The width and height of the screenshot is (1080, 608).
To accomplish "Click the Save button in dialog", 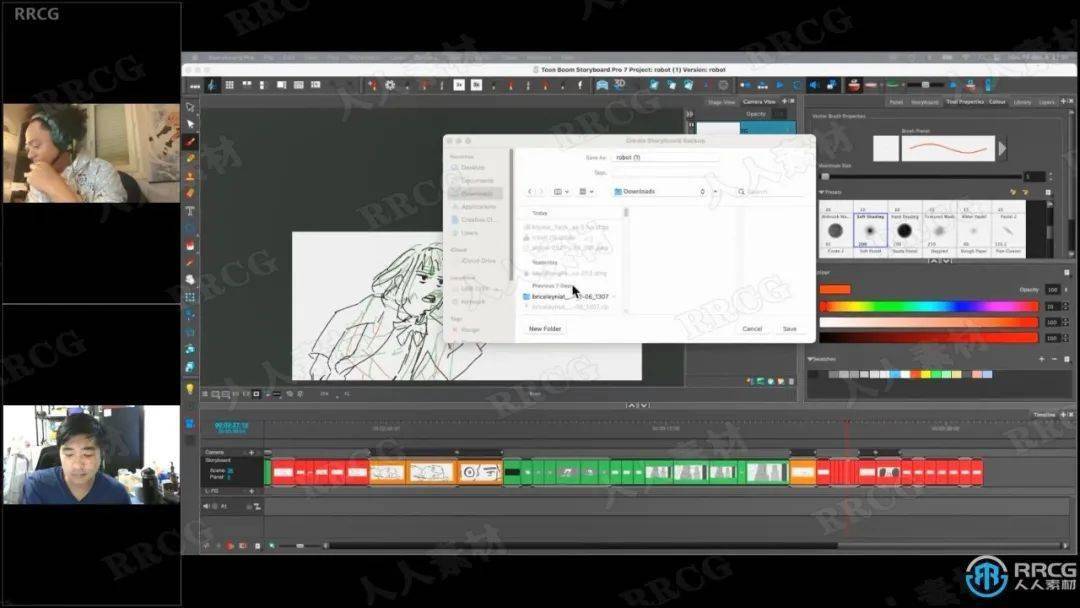I will [789, 328].
